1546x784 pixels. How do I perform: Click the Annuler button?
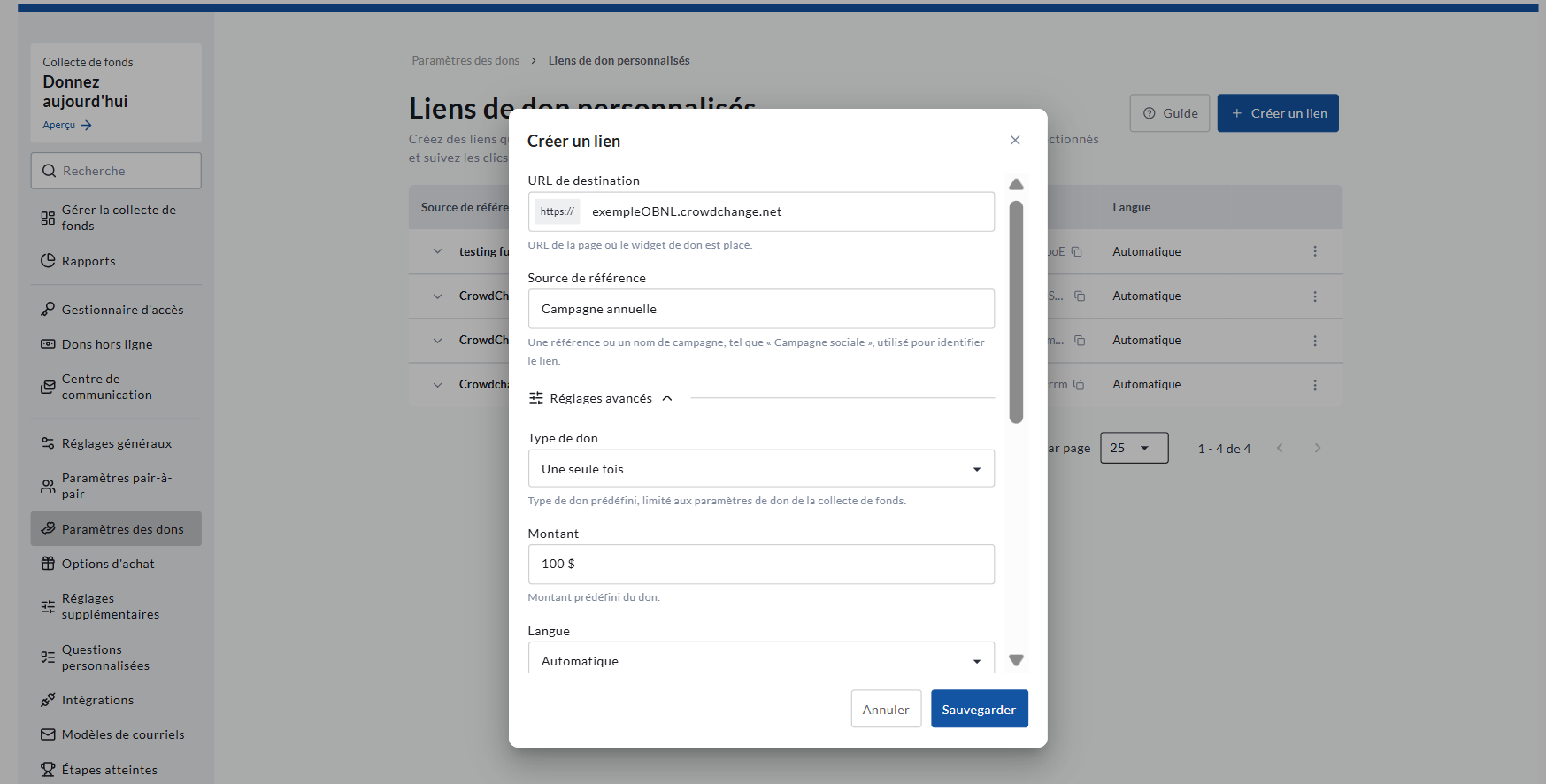pos(886,709)
